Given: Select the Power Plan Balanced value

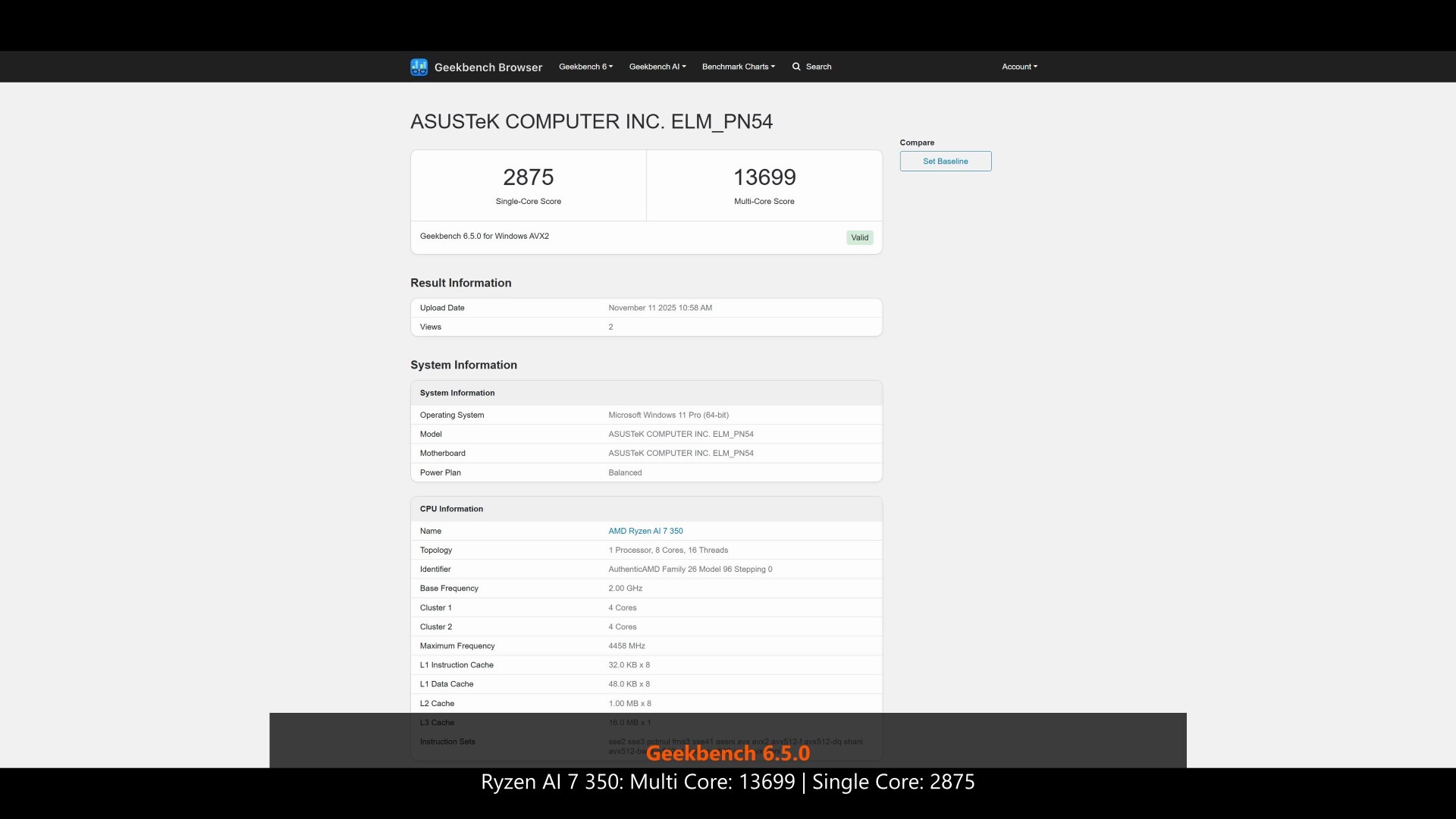Looking at the screenshot, I should tap(625, 472).
